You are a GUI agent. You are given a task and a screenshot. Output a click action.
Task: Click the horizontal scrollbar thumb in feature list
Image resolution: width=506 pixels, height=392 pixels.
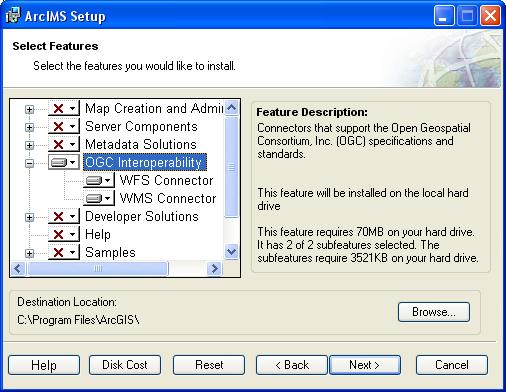click(x=98, y=268)
